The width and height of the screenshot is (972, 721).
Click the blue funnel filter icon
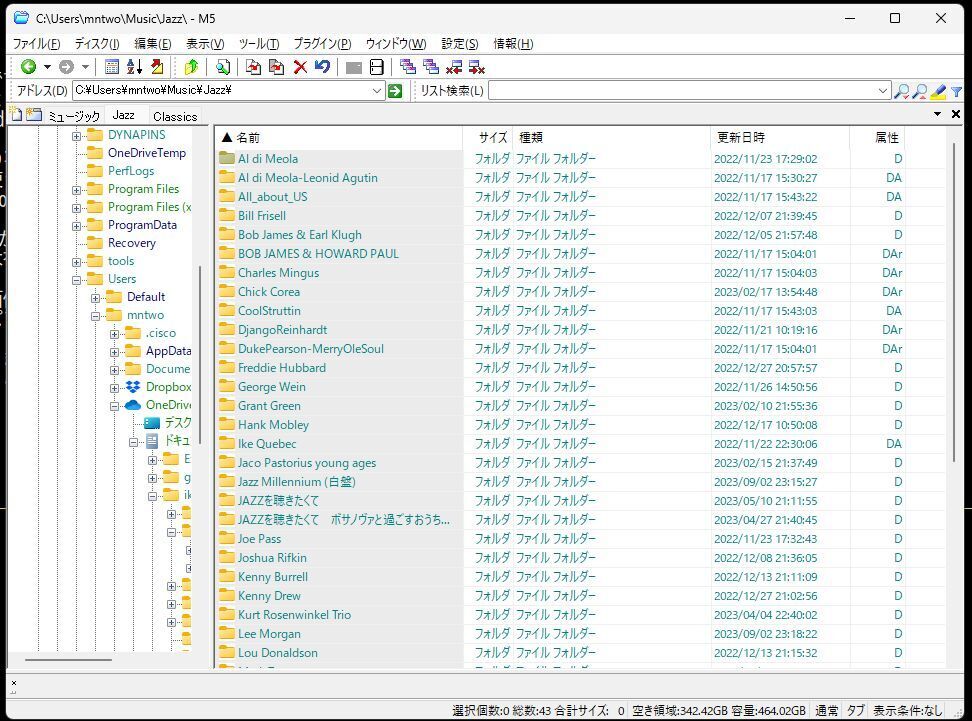tap(957, 92)
